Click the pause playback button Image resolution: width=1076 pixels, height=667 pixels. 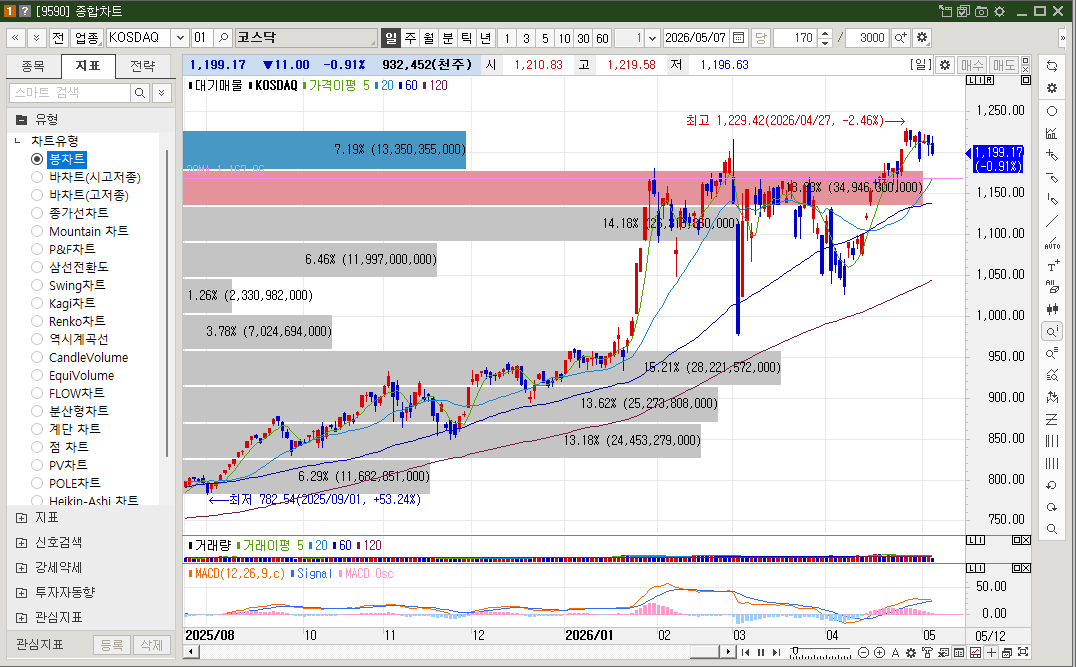tap(760, 653)
